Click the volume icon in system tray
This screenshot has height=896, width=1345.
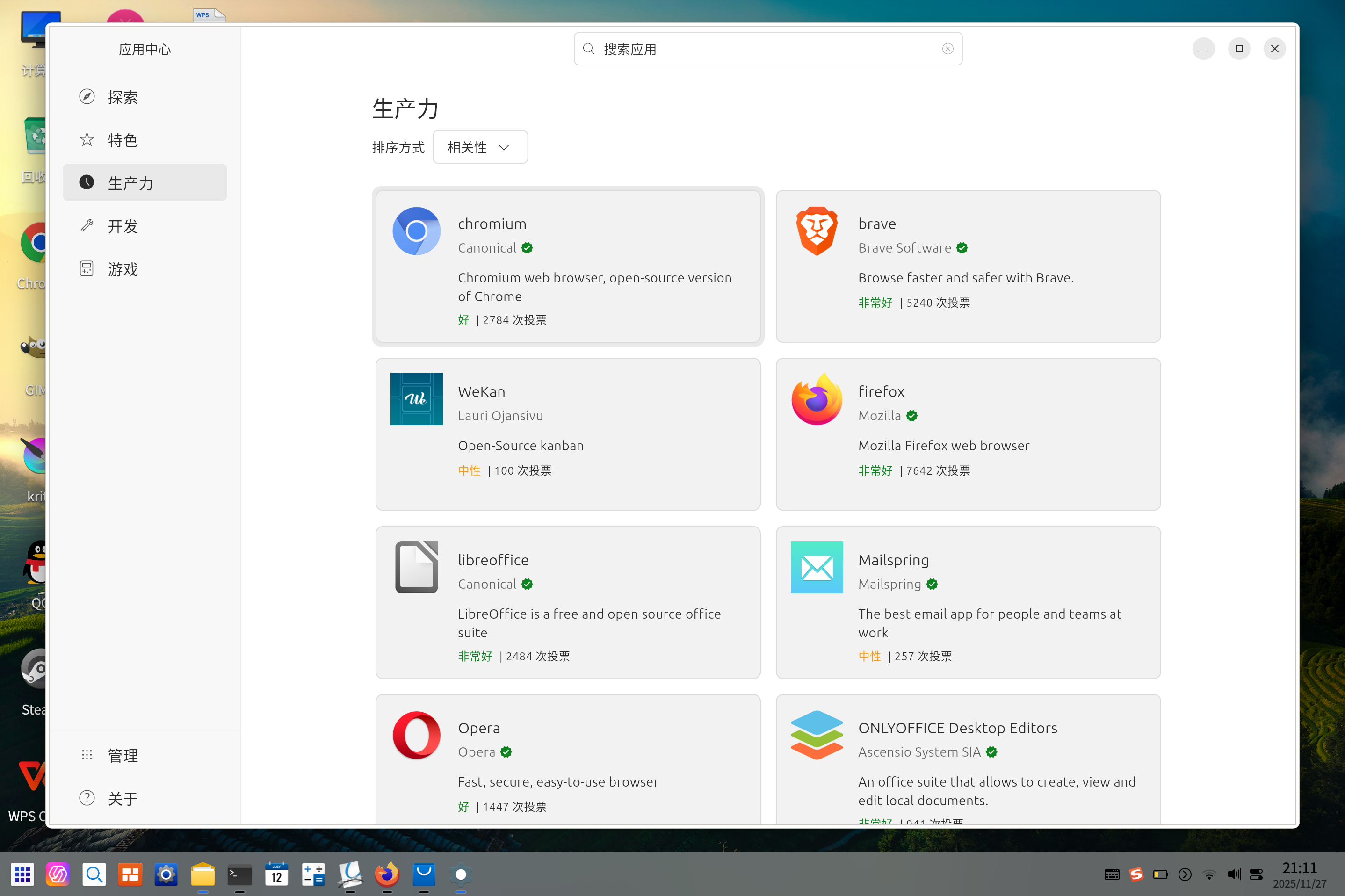point(1233,874)
